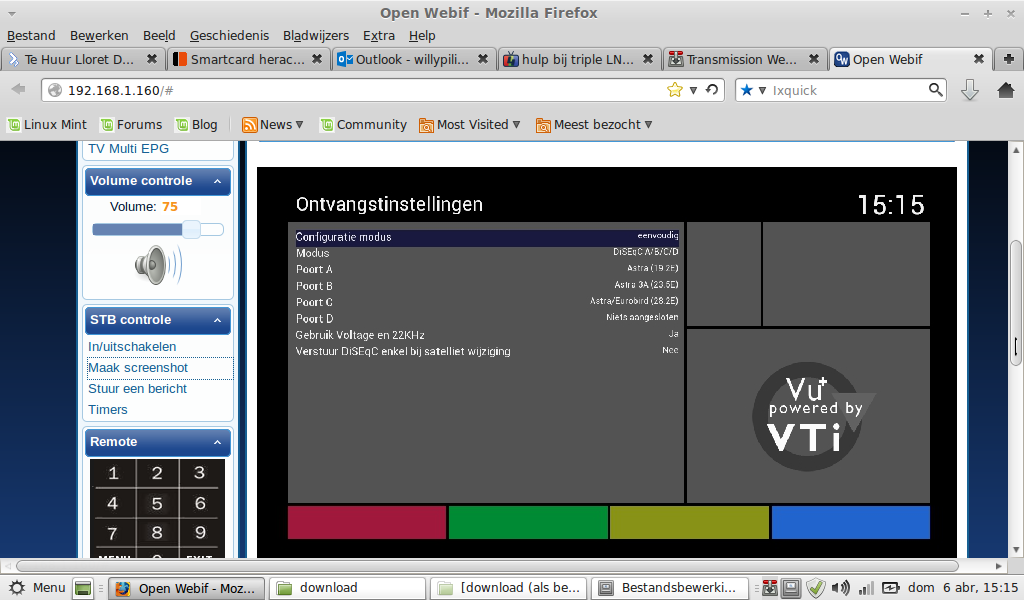Click the show desktop icon beside Menu
The image size is (1024, 600).
[83, 588]
